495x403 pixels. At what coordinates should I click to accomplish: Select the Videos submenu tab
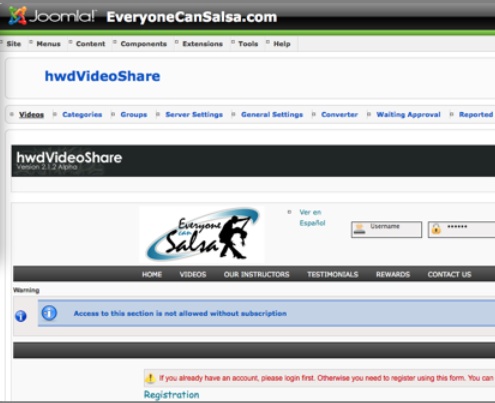point(31,115)
